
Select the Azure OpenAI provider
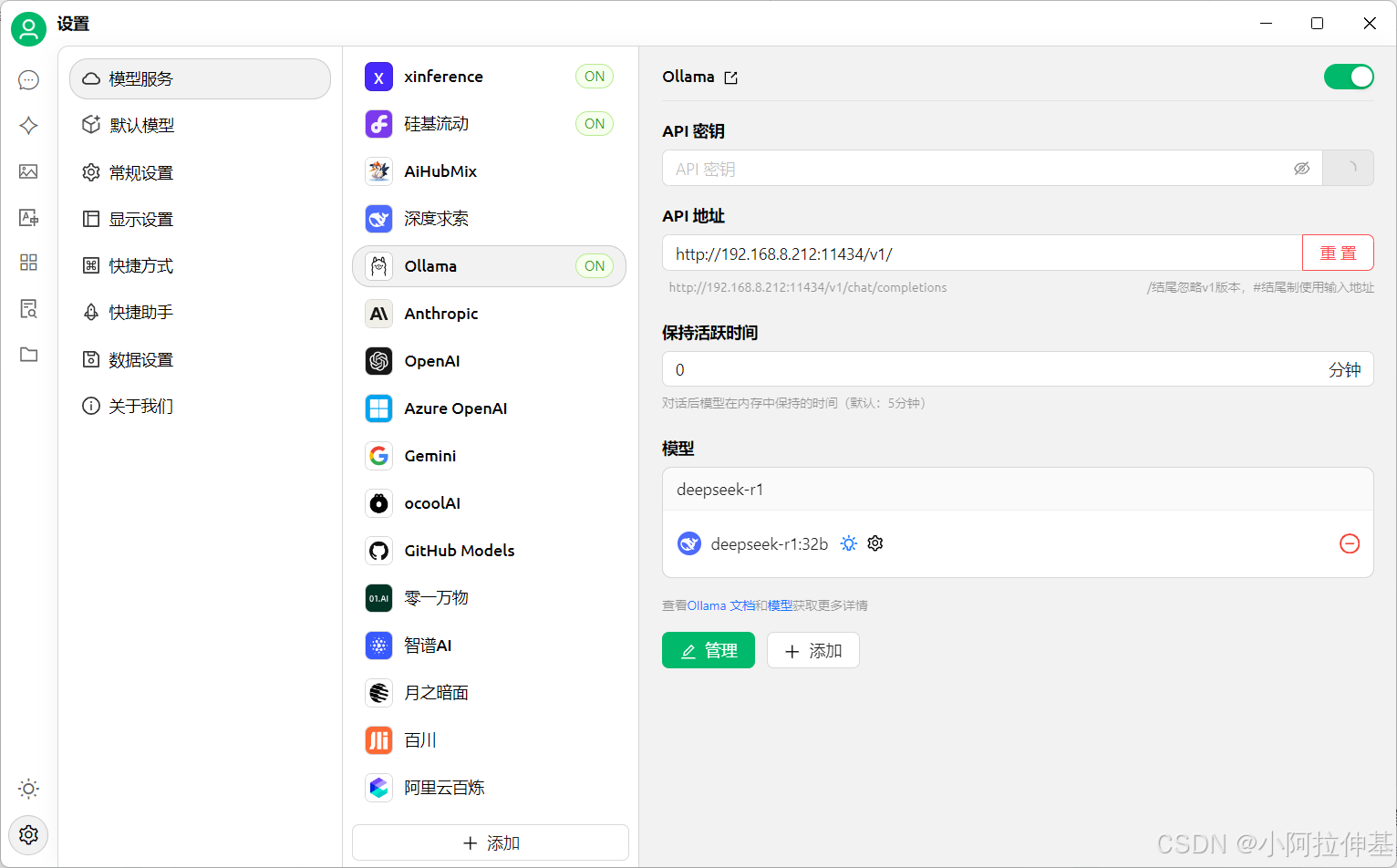coord(490,408)
